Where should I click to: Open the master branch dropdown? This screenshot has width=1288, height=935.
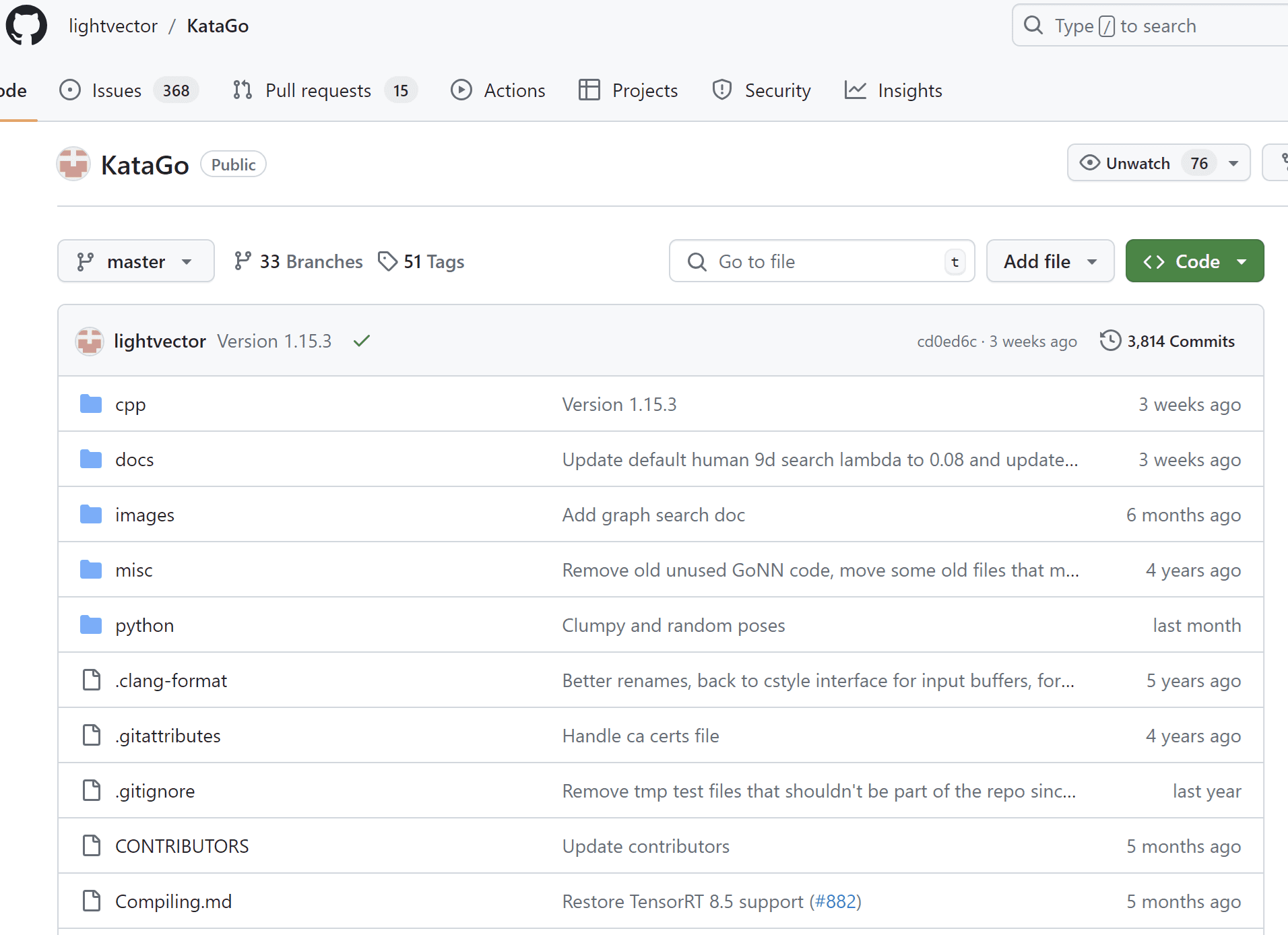(136, 261)
